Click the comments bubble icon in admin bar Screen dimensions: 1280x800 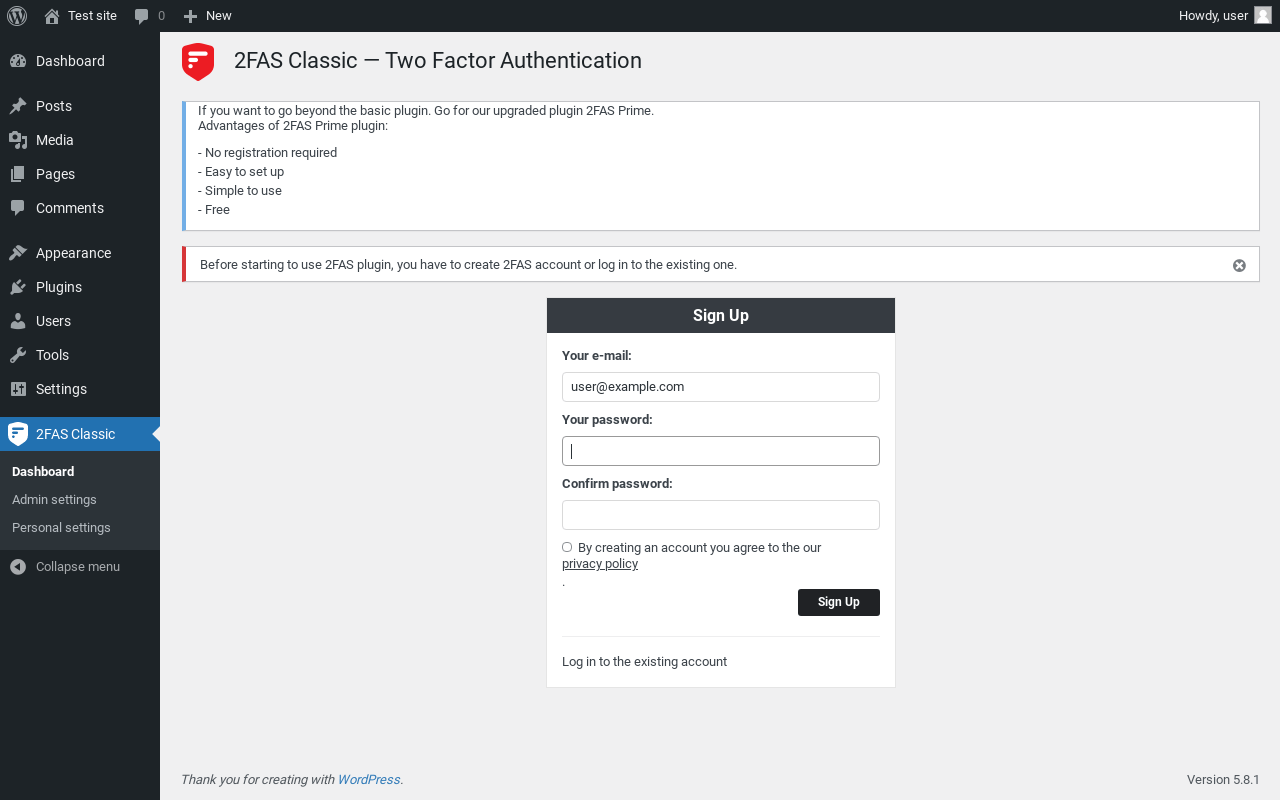tap(142, 16)
